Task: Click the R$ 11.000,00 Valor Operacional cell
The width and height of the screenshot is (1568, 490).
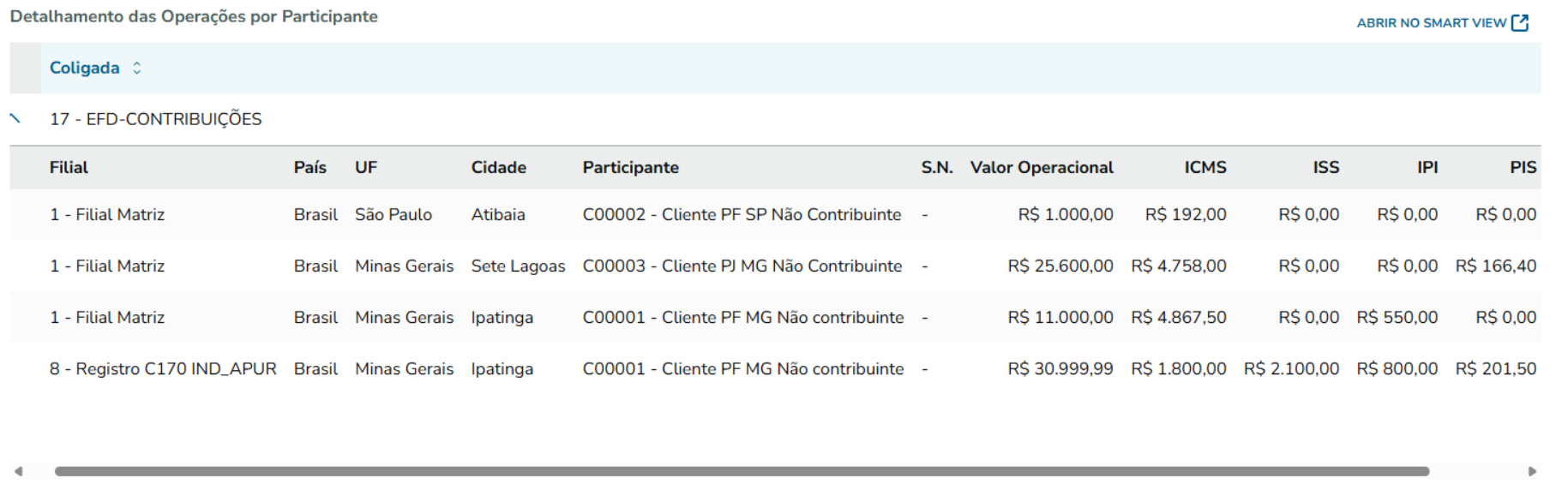Action: click(1060, 317)
